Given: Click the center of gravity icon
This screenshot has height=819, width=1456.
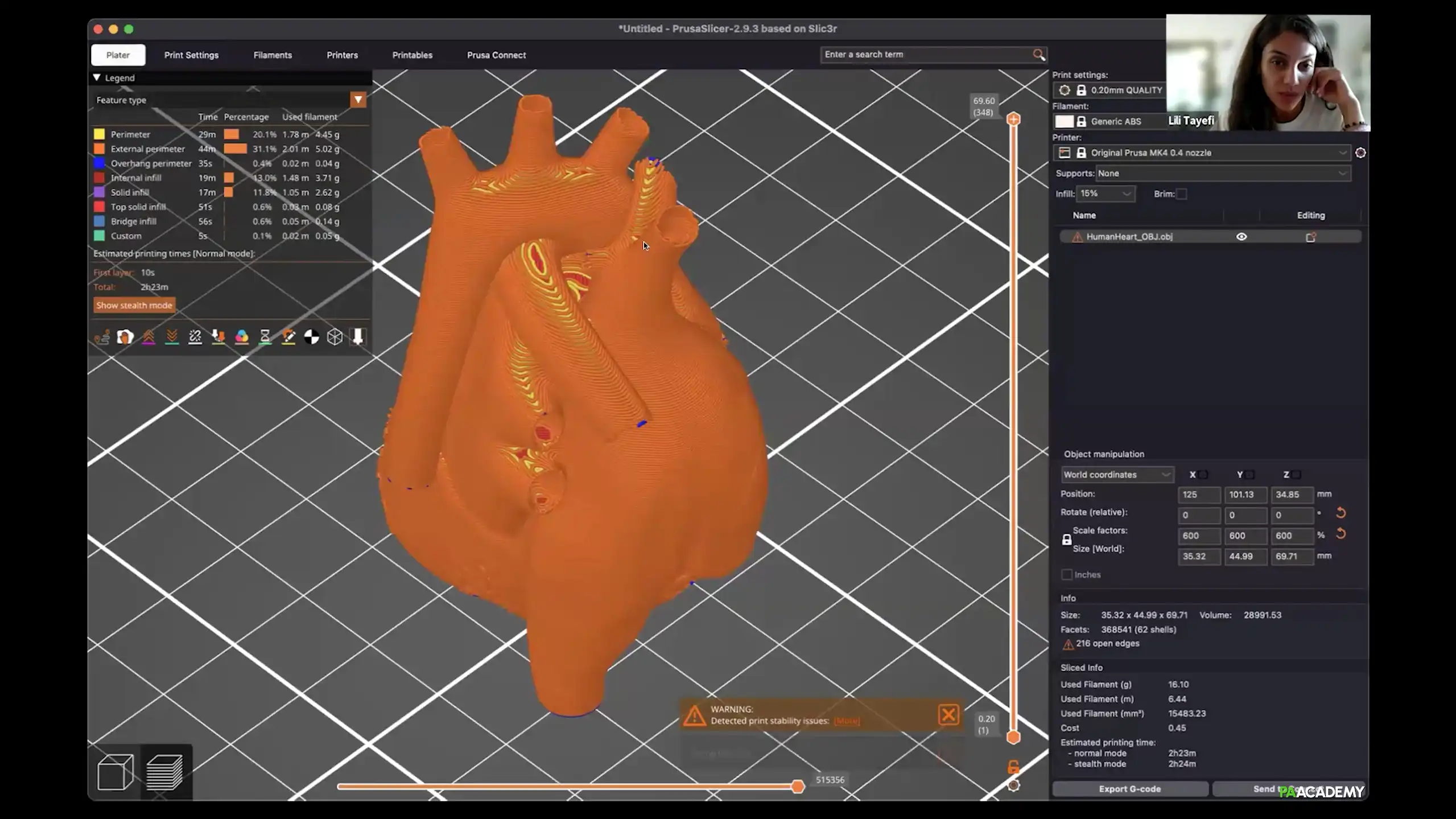Looking at the screenshot, I should coord(311,337).
